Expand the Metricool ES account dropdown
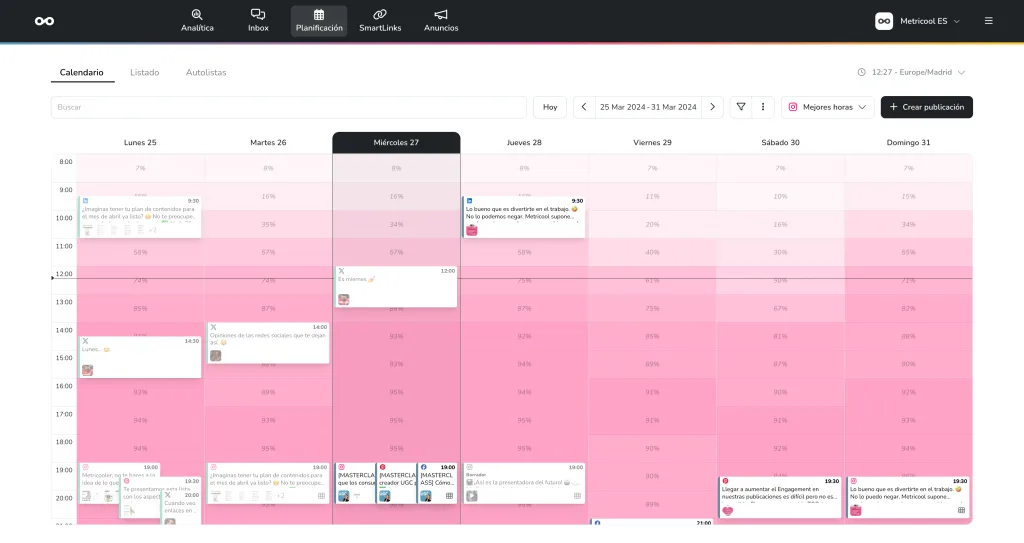Screen dimensions: 1024x543 point(917,21)
